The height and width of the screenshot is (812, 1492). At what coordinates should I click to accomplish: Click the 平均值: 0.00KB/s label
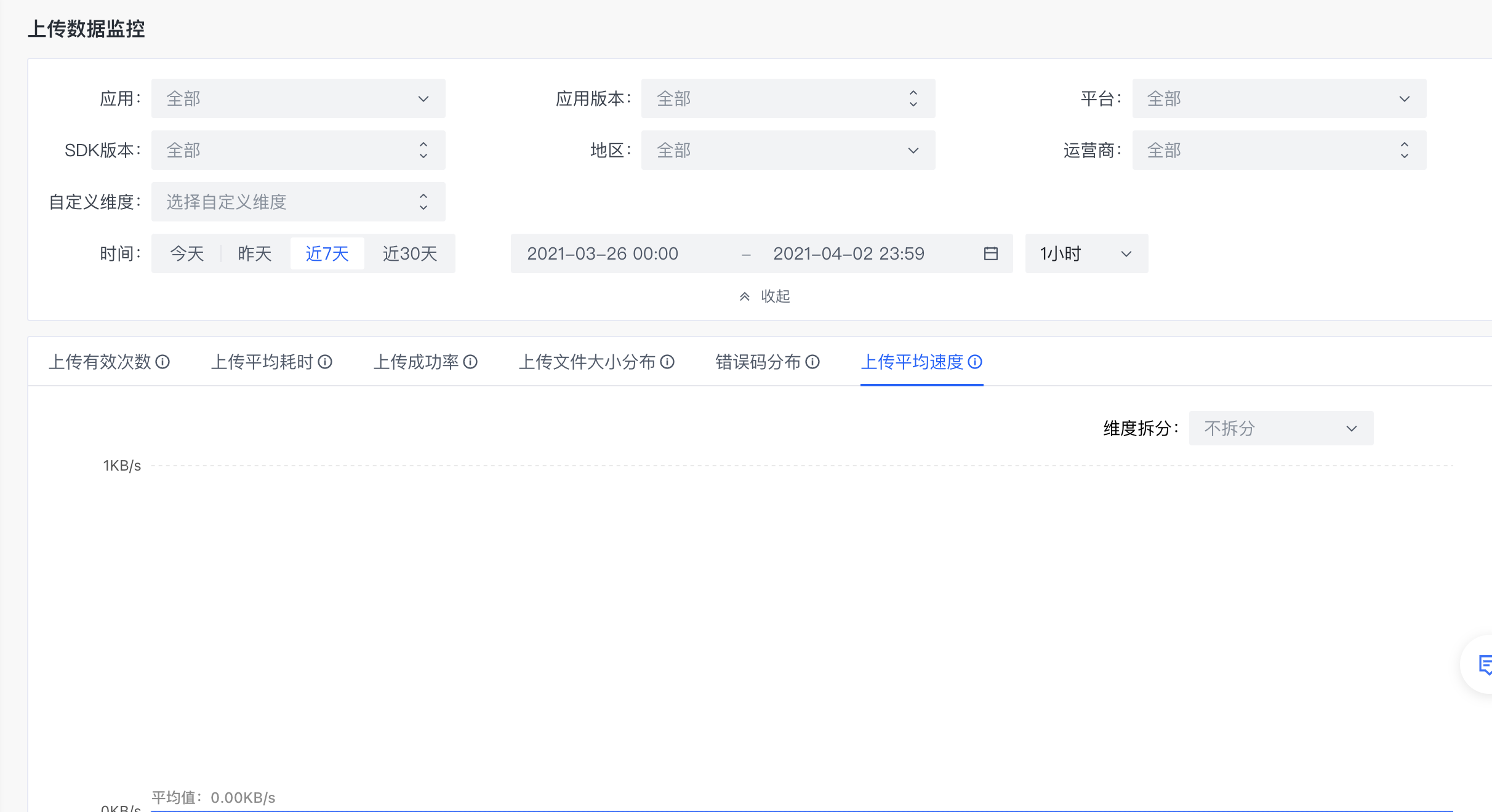click(x=214, y=798)
